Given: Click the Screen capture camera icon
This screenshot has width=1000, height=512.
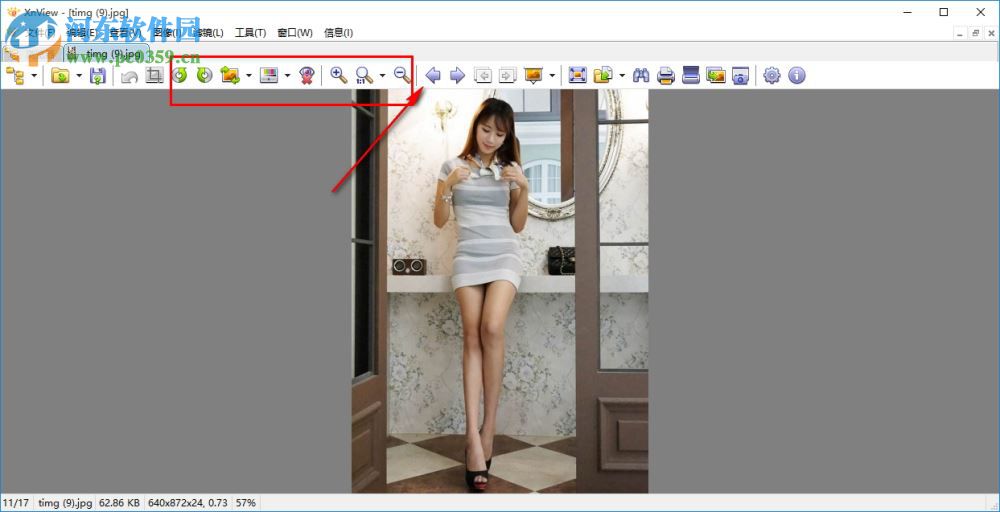Looking at the screenshot, I should point(740,76).
